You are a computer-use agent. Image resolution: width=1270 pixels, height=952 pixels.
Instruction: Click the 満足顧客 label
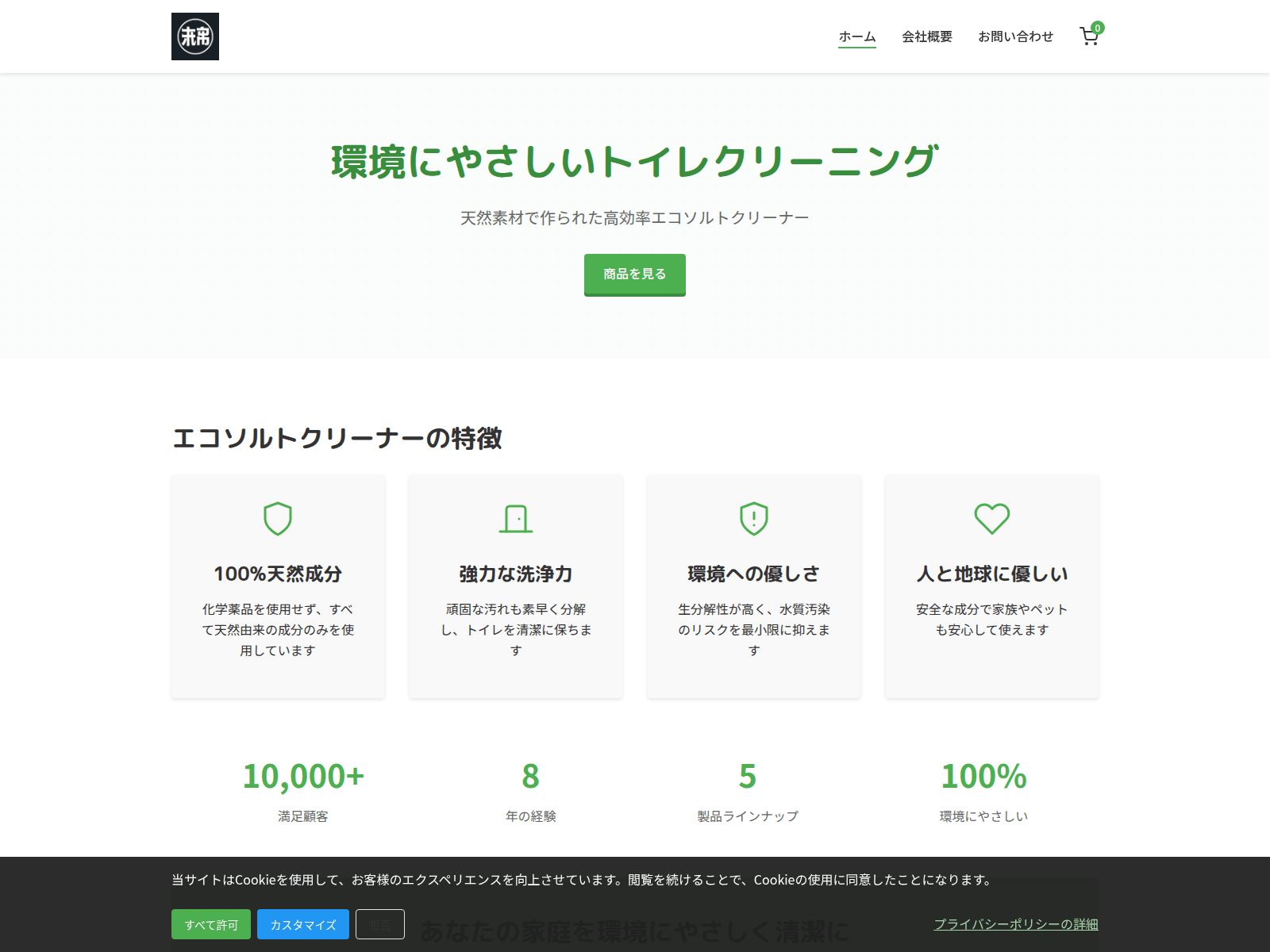(x=303, y=816)
